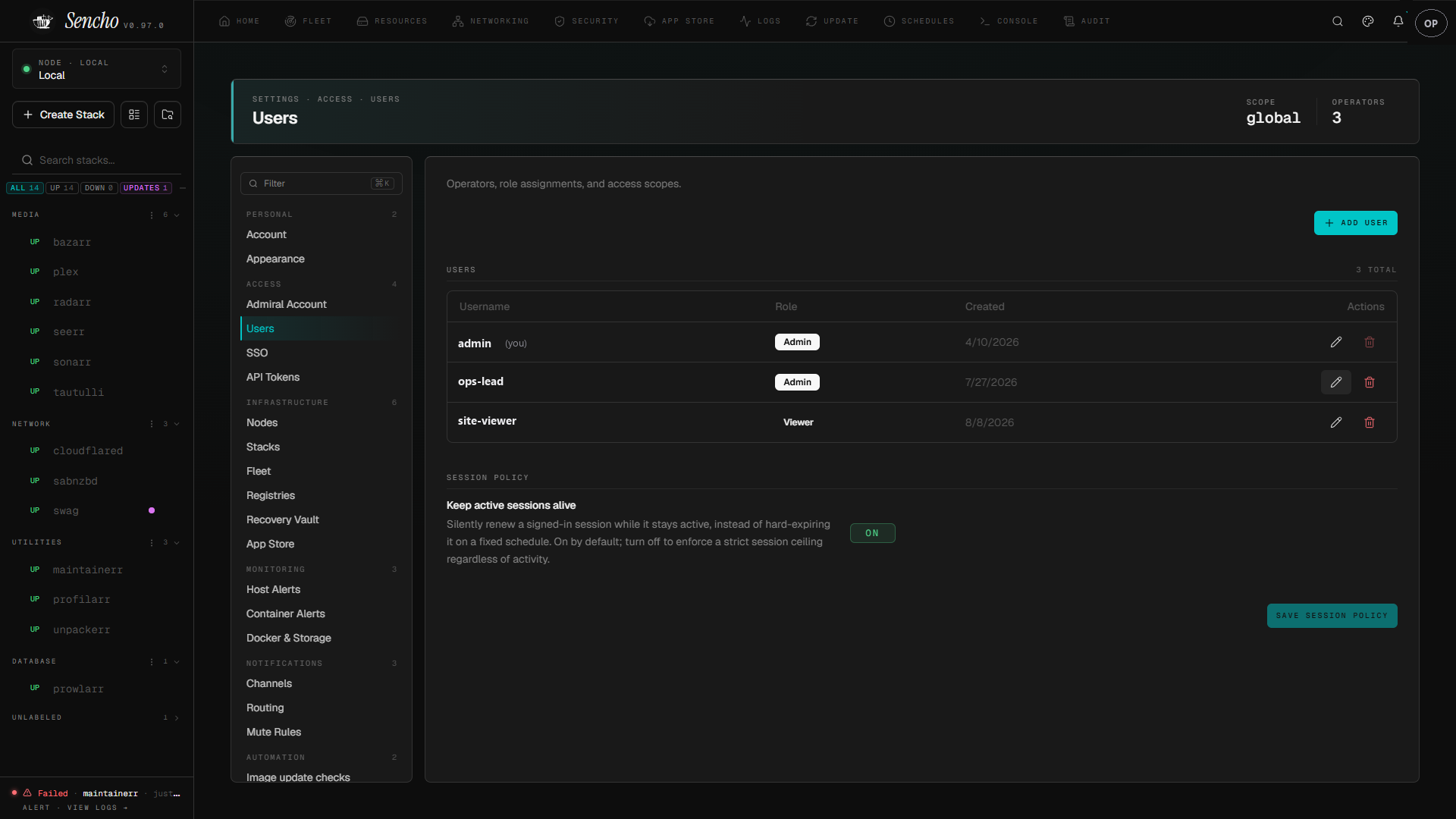Click the Search stacks field

tap(97, 160)
